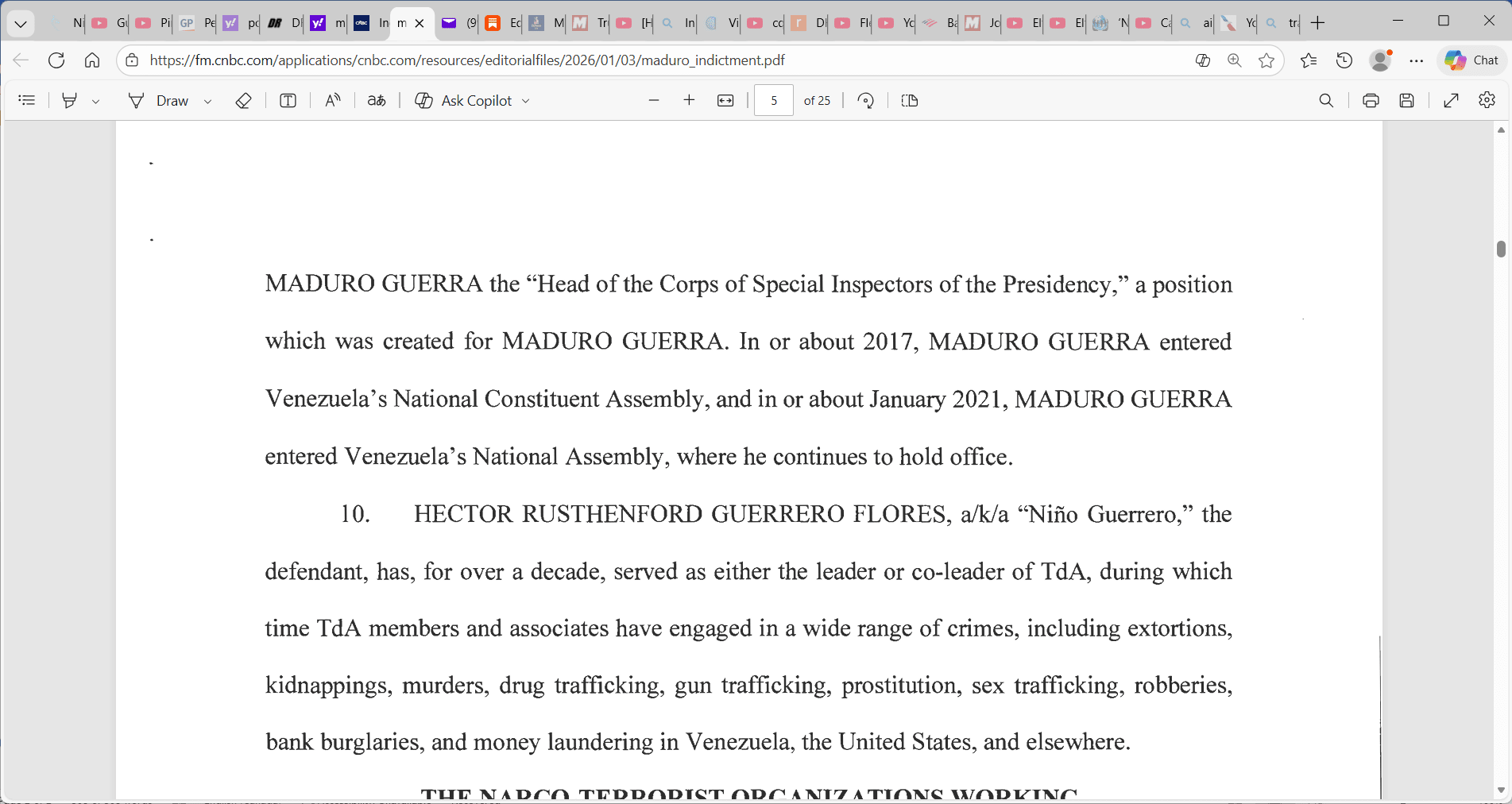1512x804 pixels.
Task: Zoom out using the minus button
Action: (654, 100)
